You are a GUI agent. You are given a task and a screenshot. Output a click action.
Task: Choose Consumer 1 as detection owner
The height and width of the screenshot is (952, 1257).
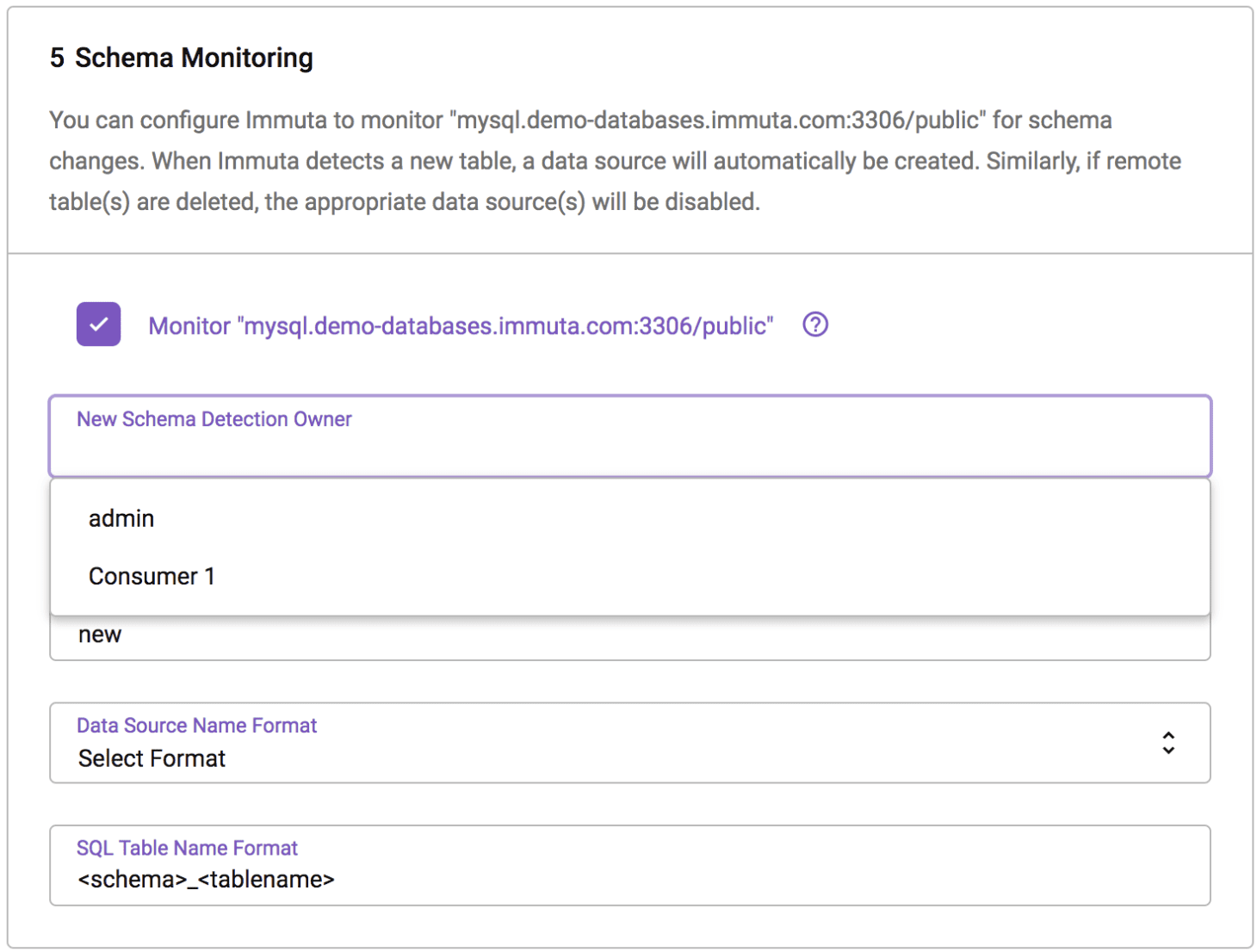[x=630, y=576]
